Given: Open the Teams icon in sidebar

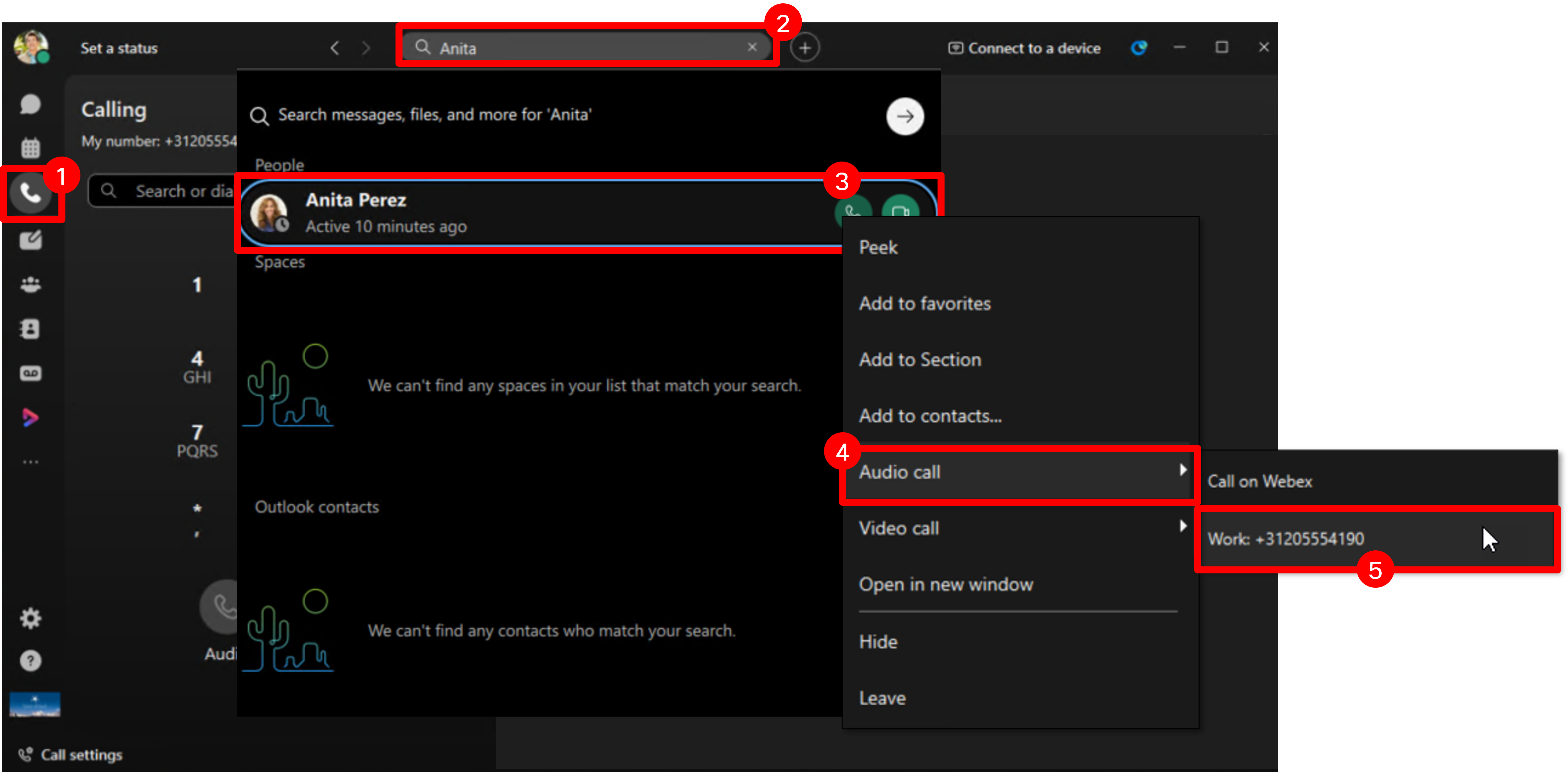Looking at the screenshot, I should (30, 284).
